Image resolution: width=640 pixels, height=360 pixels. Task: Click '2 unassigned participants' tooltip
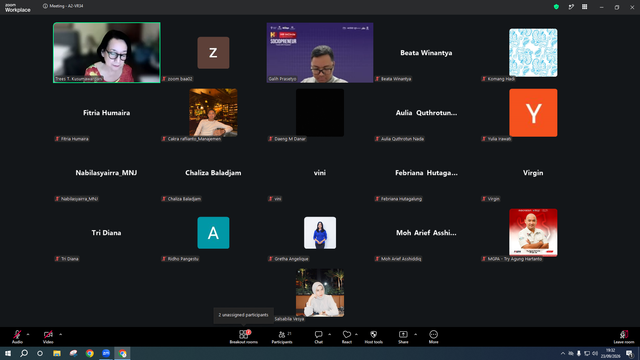click(x=243, y=315)
